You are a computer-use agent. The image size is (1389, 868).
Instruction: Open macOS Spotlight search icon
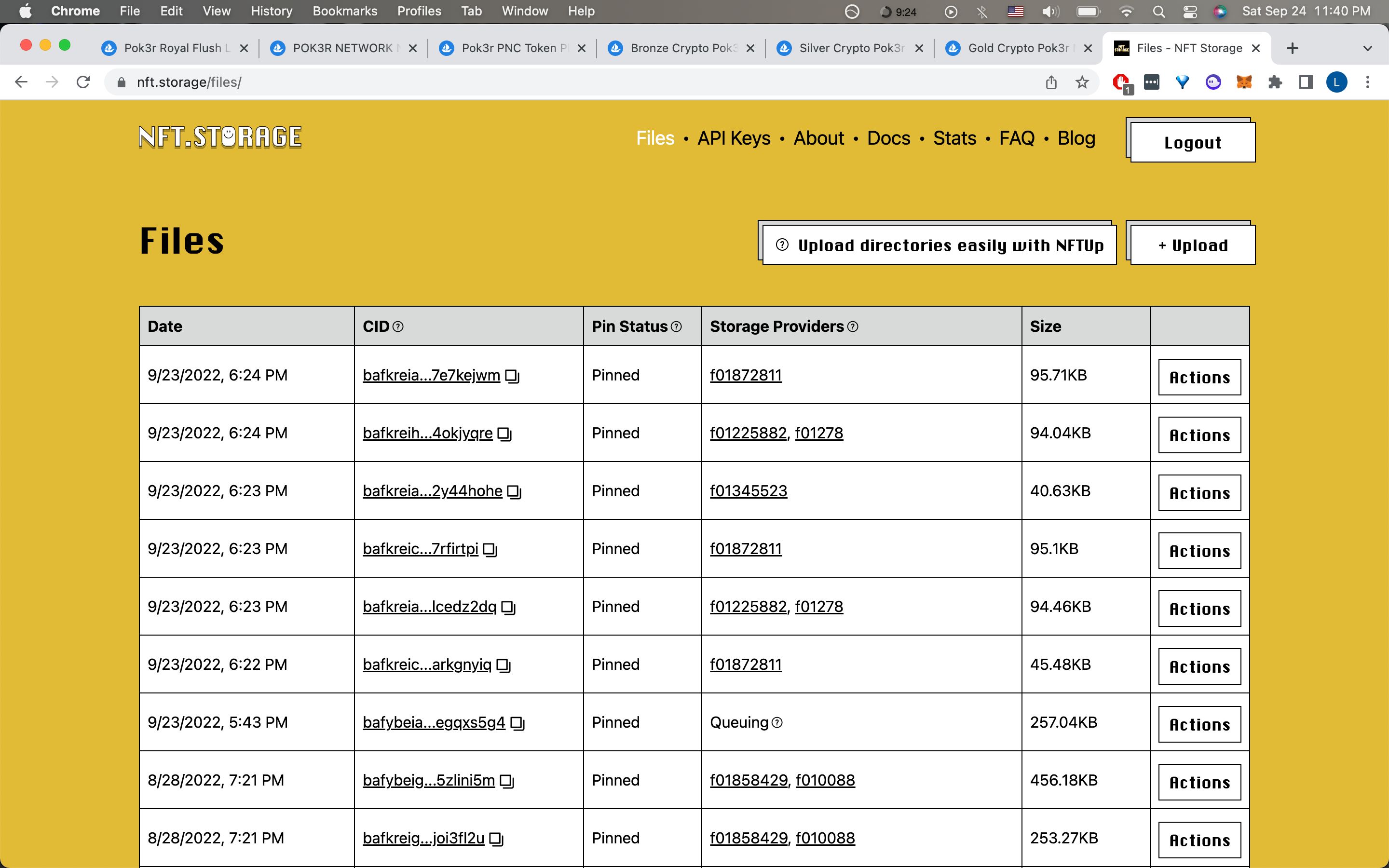tap(1159, 12)
